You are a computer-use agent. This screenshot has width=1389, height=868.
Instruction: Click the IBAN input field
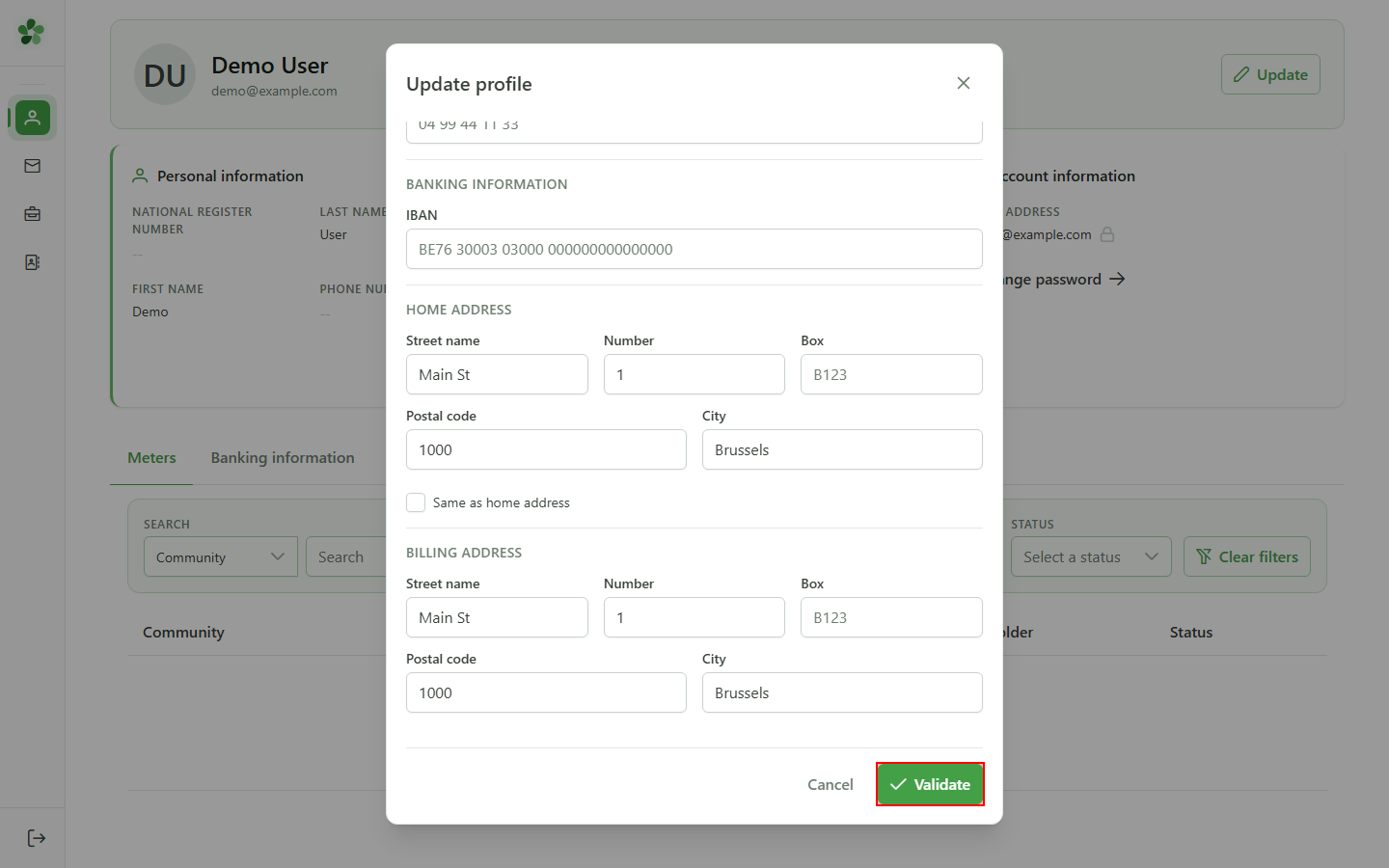(694, 249)
